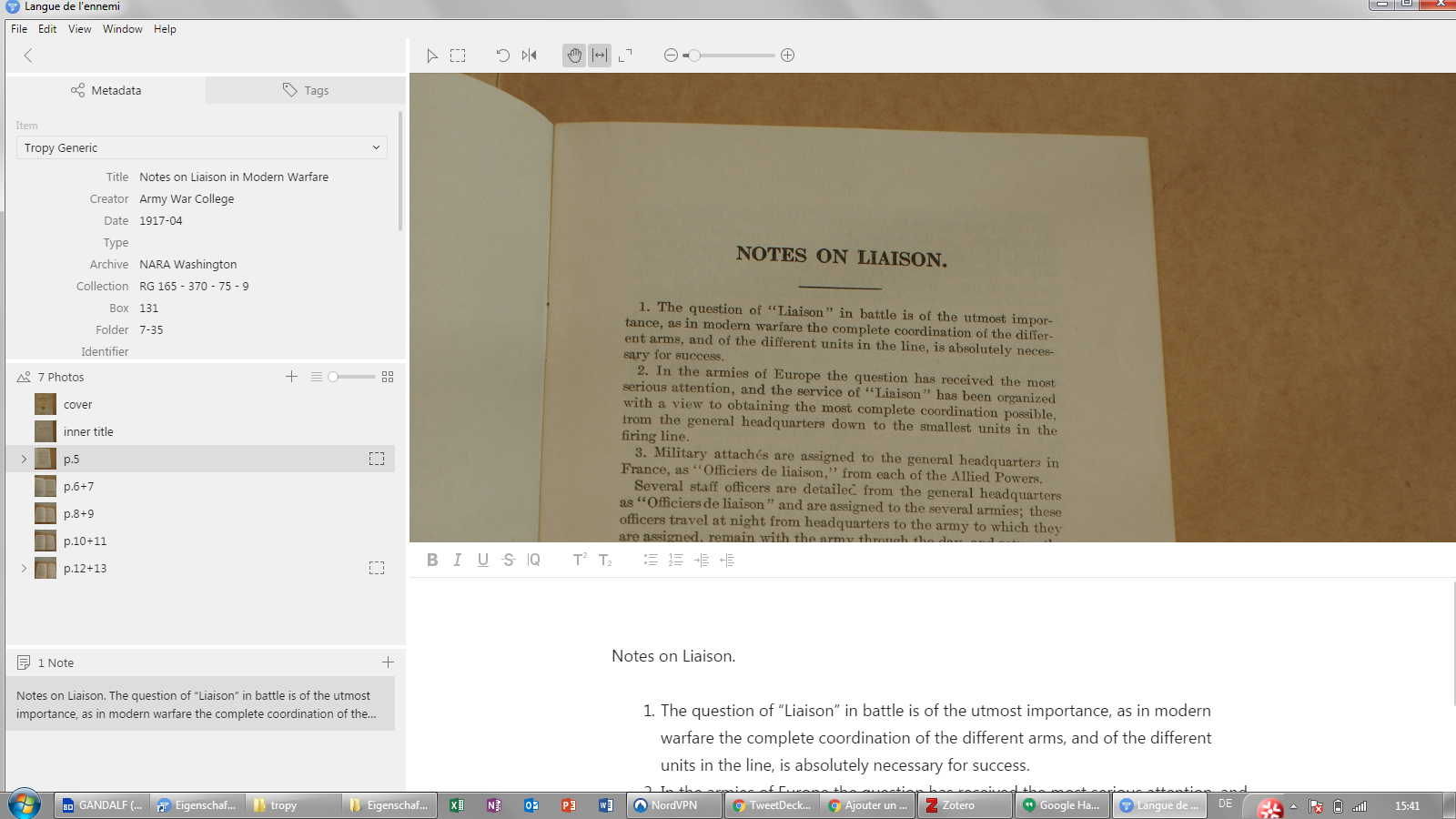
Task: Open Google Hangouts from the taskbar
Action: [x=1062, y=805]
